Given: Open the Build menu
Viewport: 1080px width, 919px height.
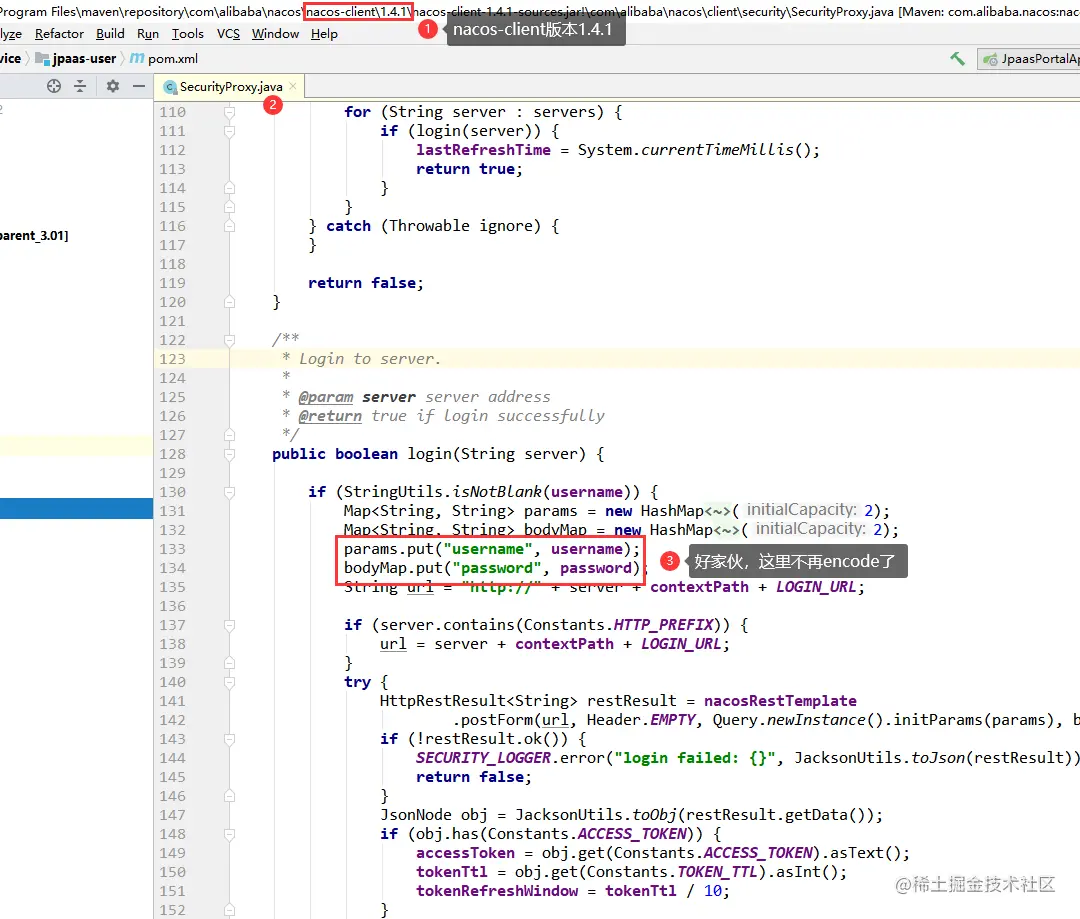Looking at the screenshot, I should pos(110,34).
